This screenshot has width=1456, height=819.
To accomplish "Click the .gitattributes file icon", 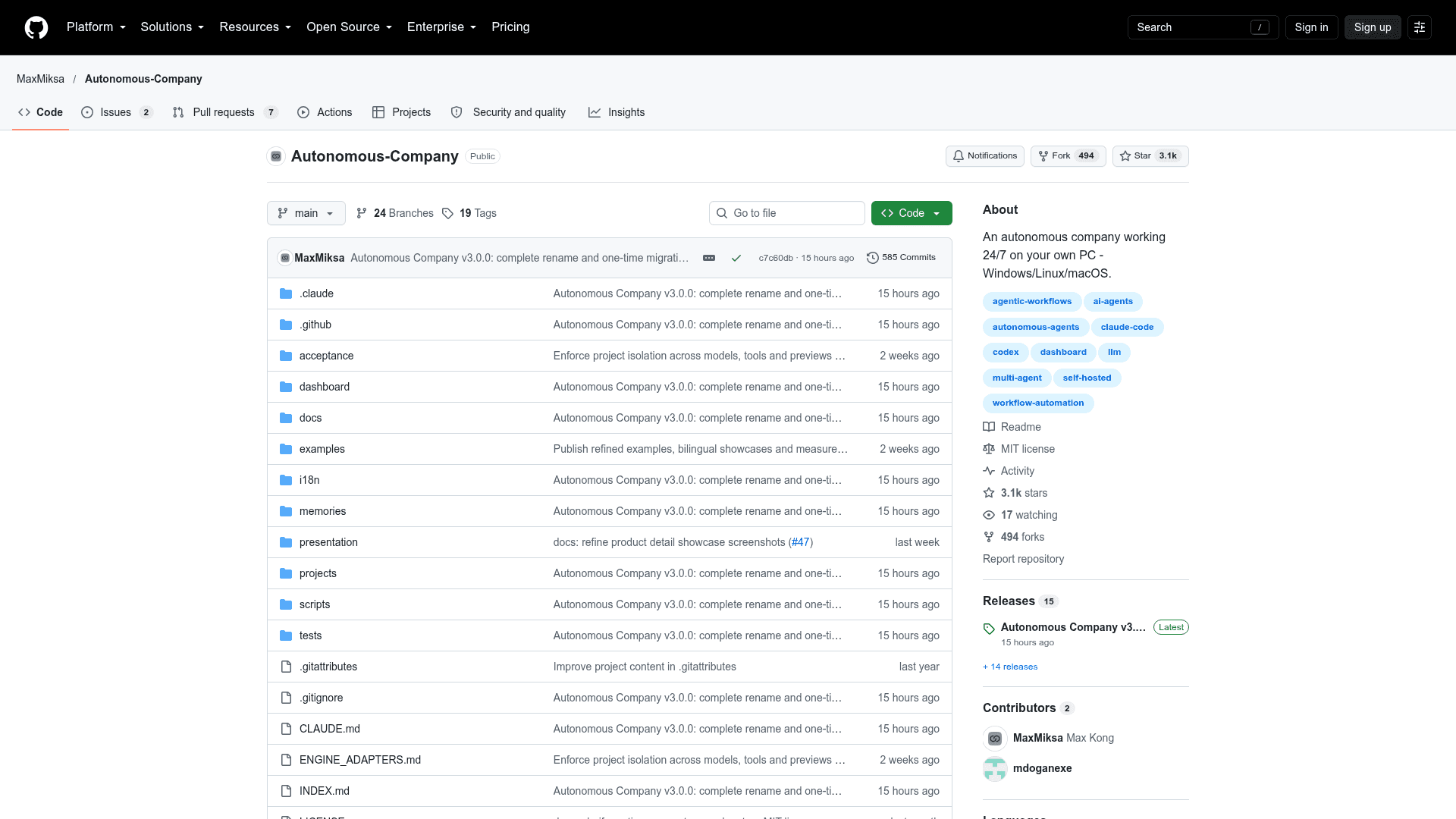I will (x=286, y=667).
